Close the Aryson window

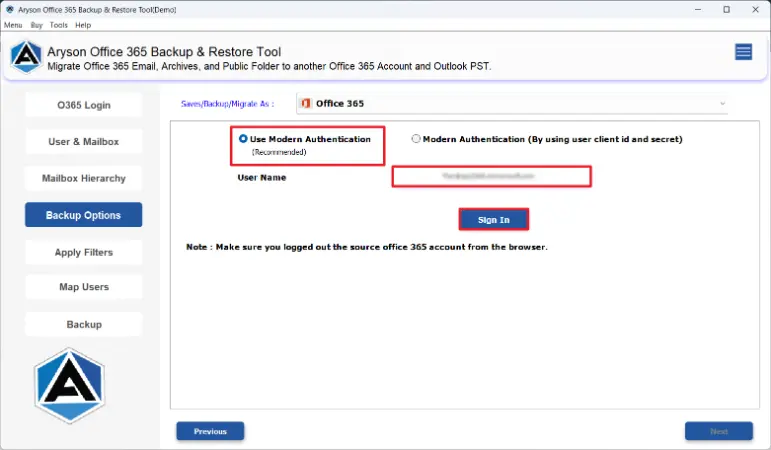tap(755, 9)
